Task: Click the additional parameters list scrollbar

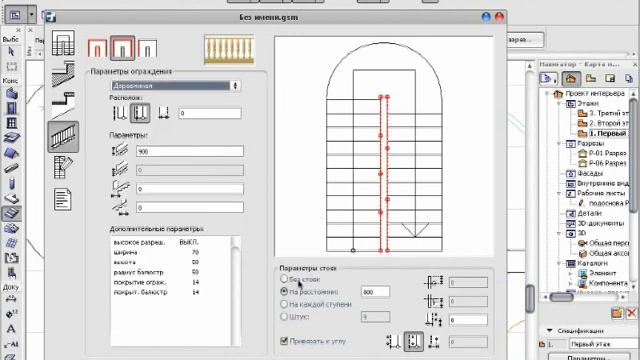Action: [235, 291]
